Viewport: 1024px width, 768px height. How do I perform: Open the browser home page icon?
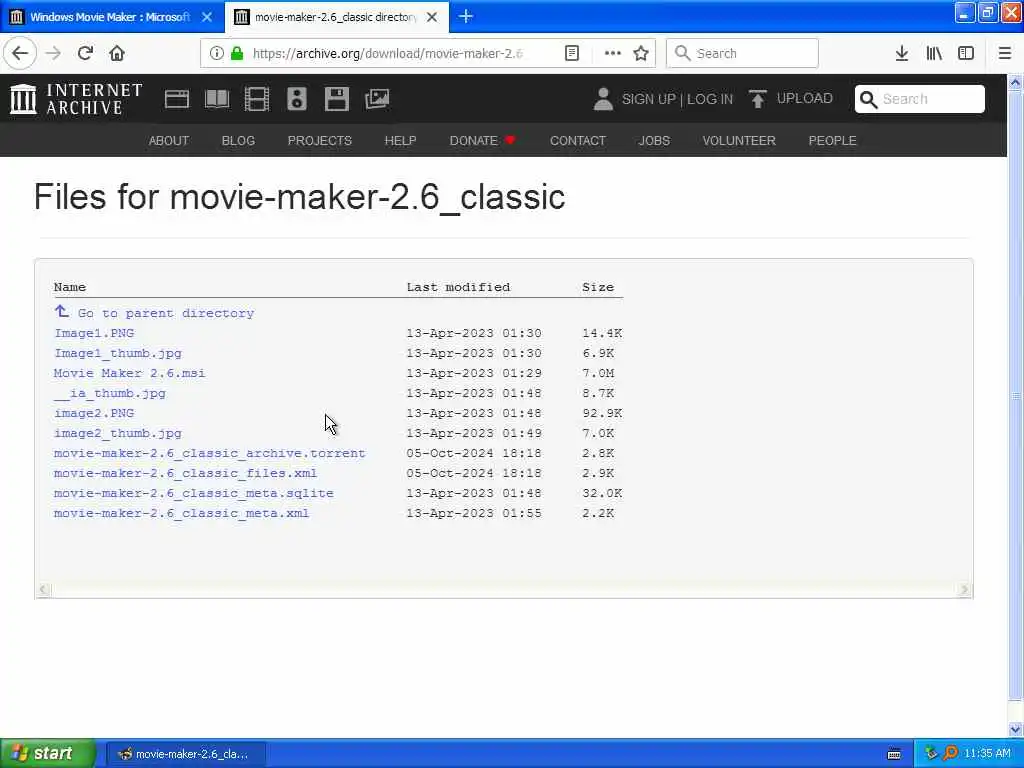click(117, 53)
